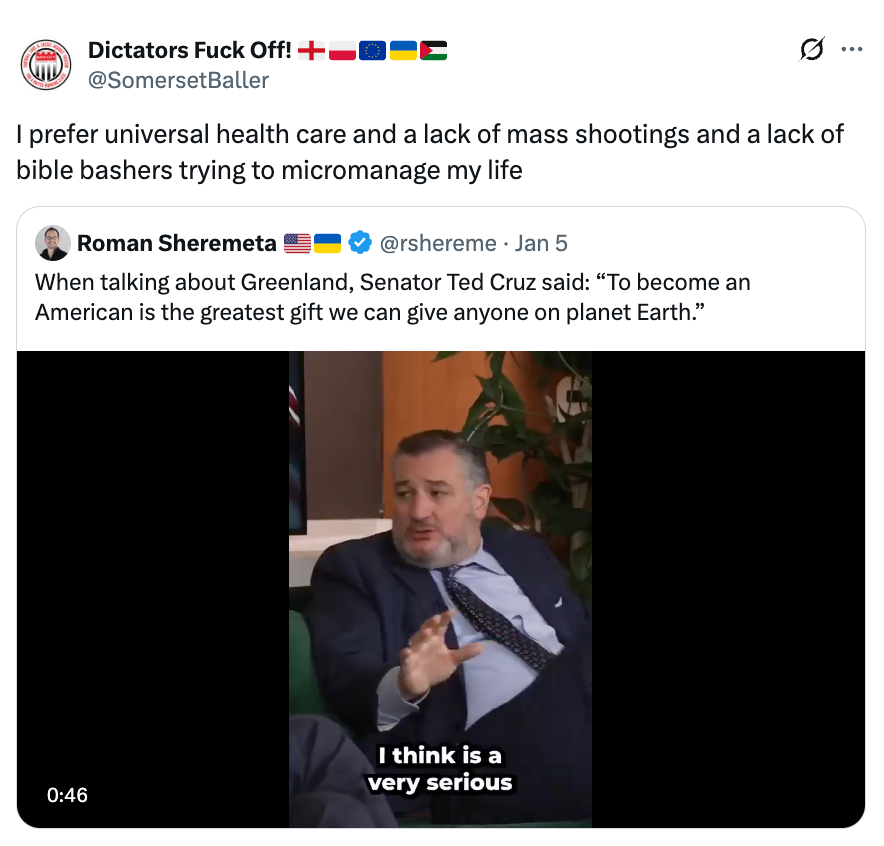The image size is (884, 846).
Task: Click the "I think is a very serious" caption
Action: [x=440, y=768]
